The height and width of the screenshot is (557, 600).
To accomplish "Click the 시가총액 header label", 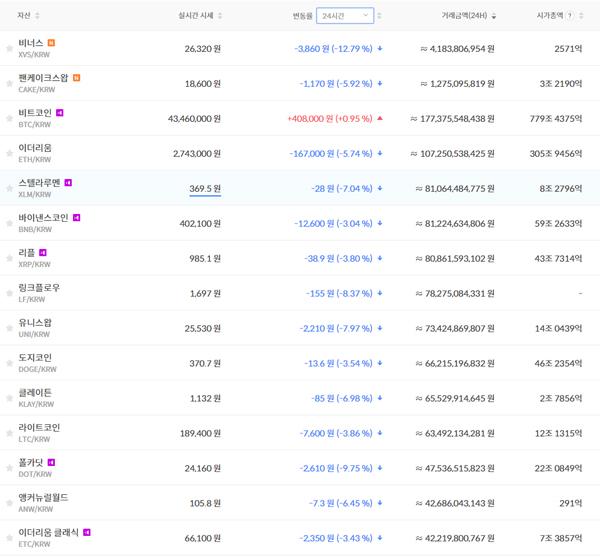I will (550, 15).
